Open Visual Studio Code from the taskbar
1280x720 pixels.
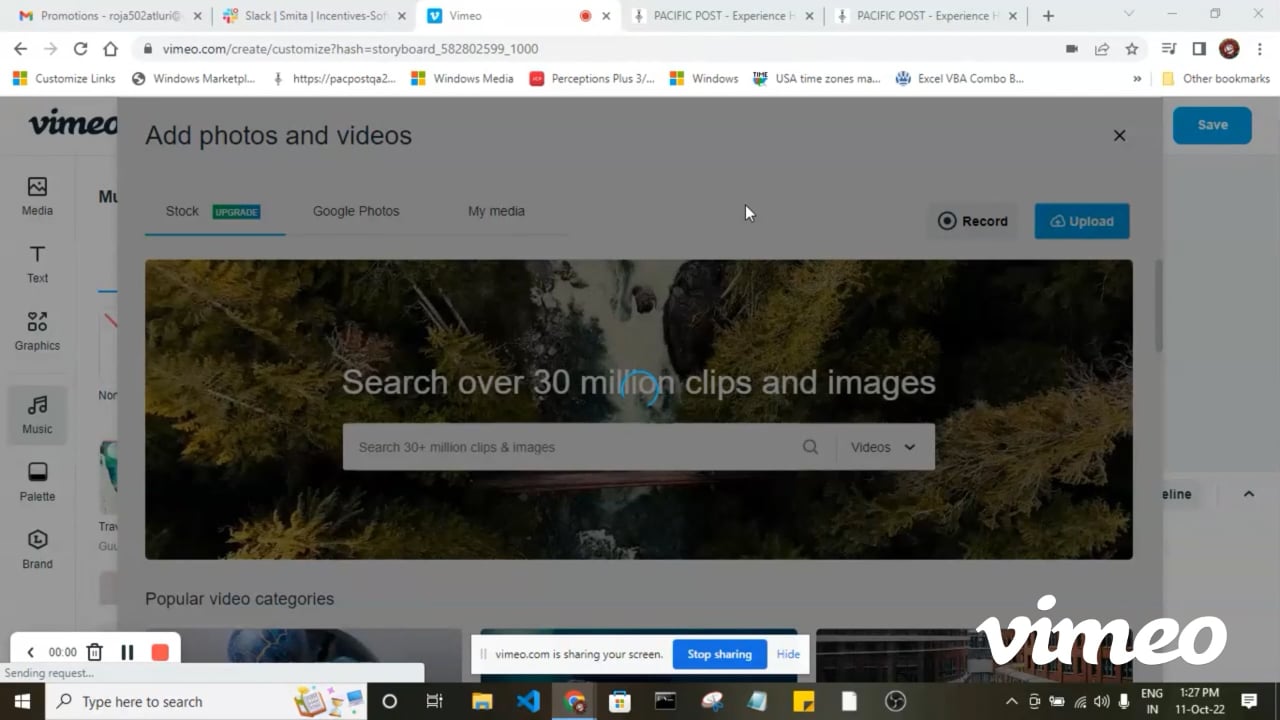point(528,701)
